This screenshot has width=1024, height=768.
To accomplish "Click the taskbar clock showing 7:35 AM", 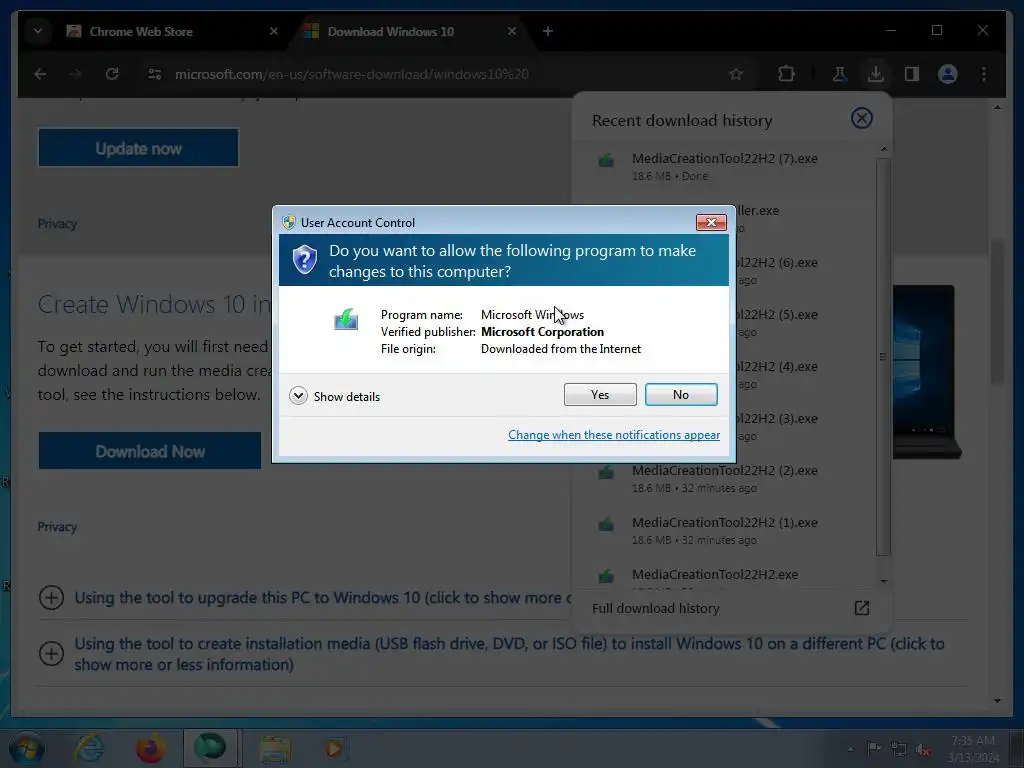I will pyautogui.click(x=973, y=749).
